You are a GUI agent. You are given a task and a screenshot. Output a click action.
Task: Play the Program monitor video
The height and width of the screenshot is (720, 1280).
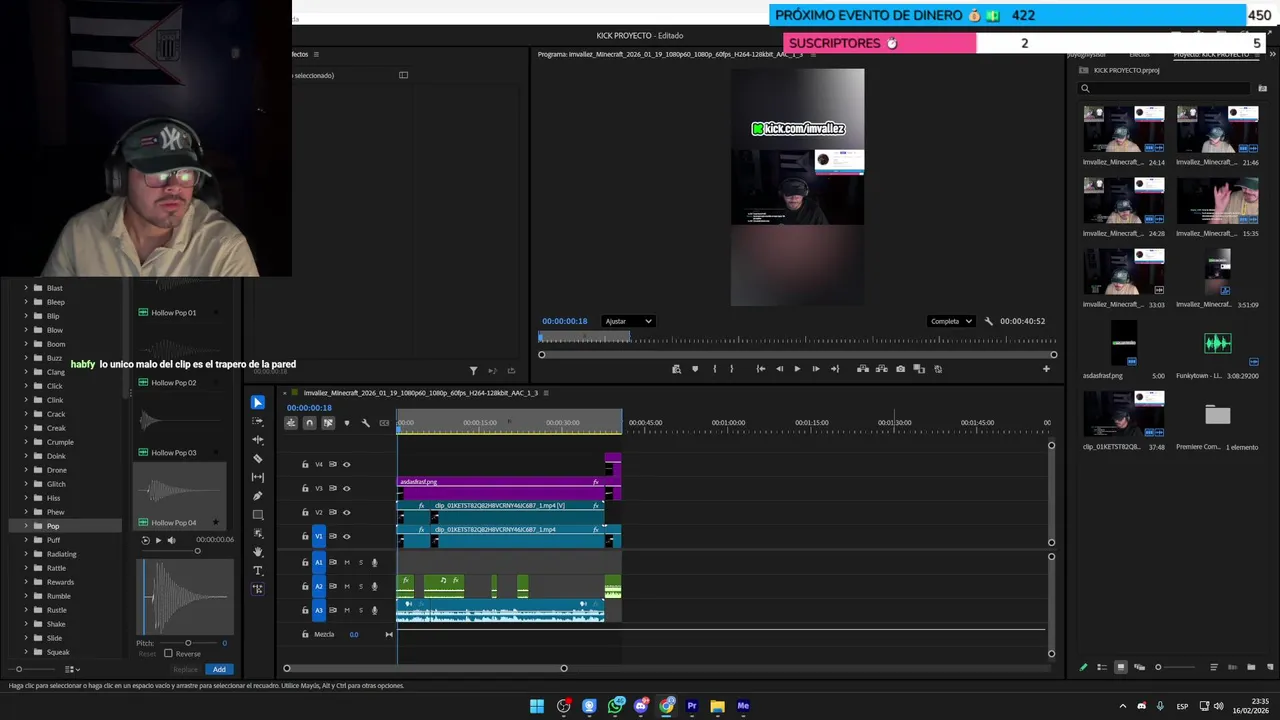(x=797, y=369)
